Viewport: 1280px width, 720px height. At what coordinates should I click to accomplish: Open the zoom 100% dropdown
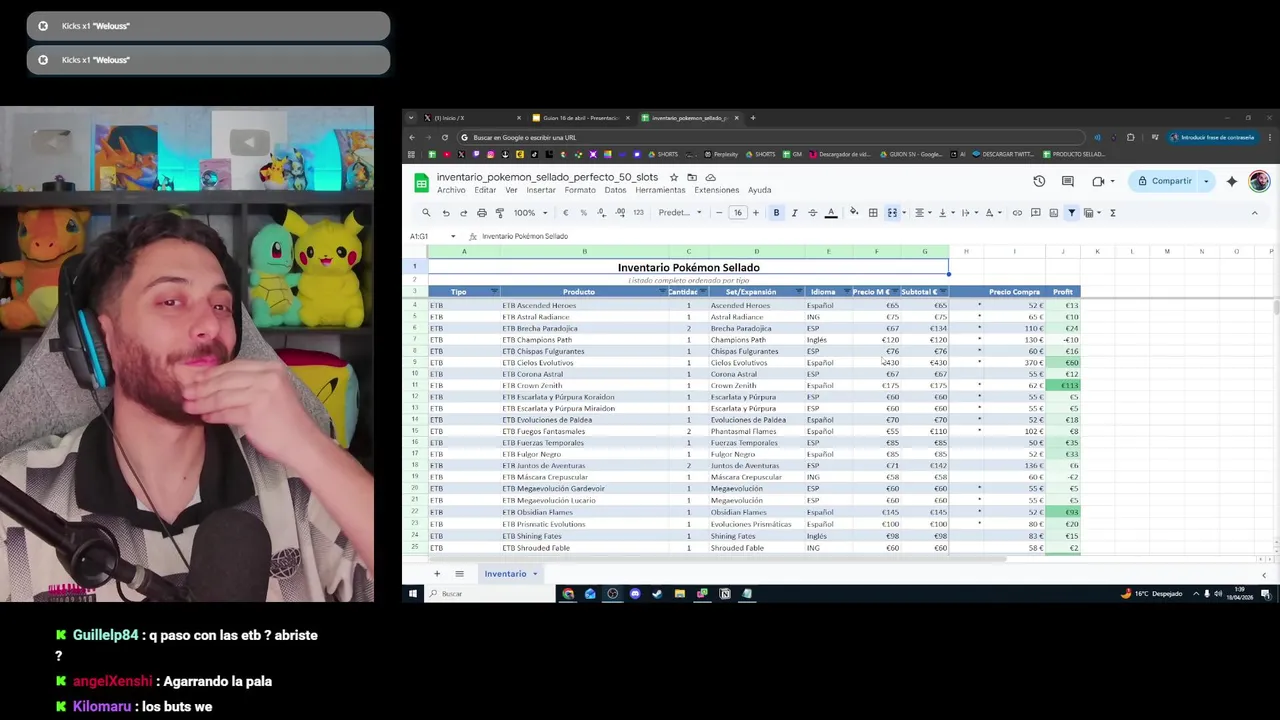(x=530, y=213)
